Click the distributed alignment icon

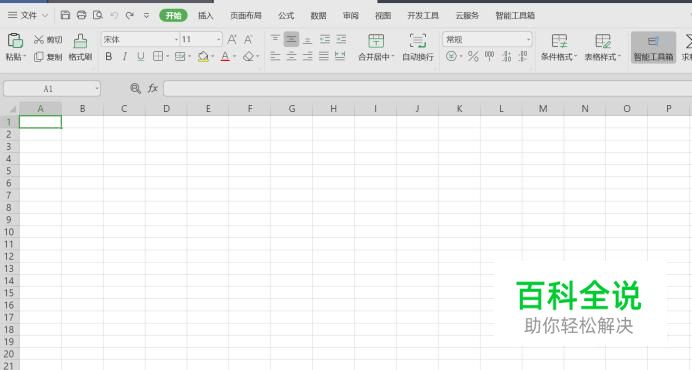click(340, 56)
